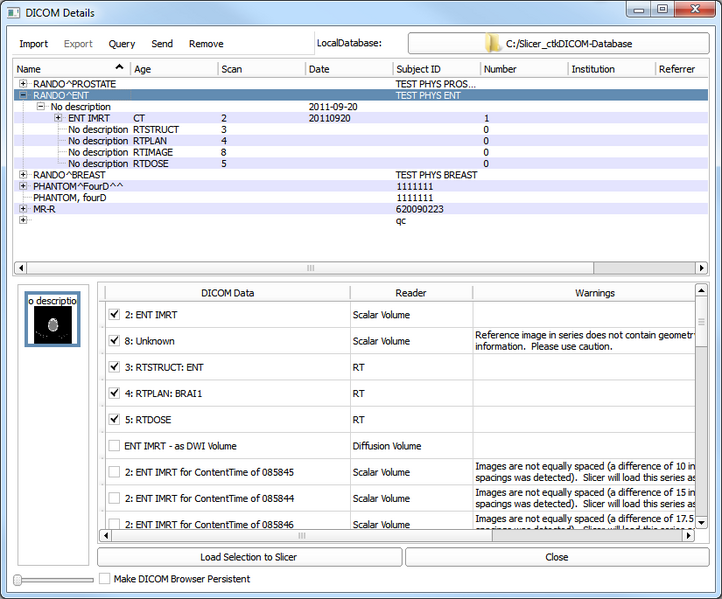Click the folder icon for the database directory
The width and height of the screenshot is (722, 599).
493,43
